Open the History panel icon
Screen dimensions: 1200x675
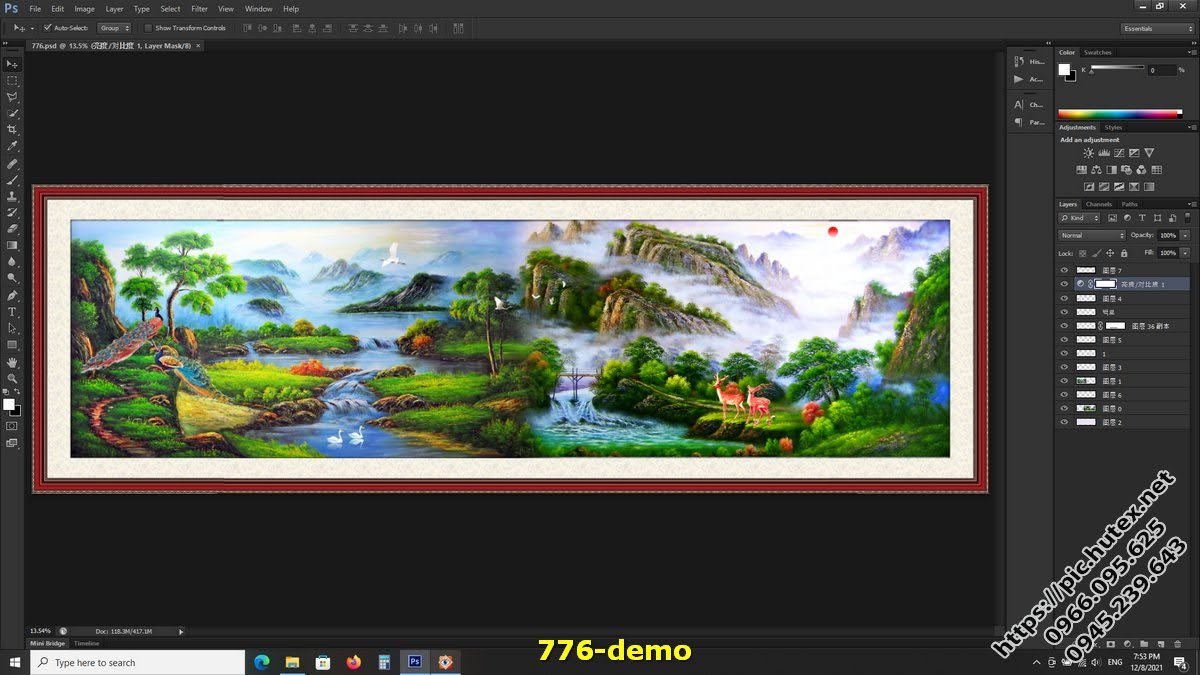(x=1019, y=62)
